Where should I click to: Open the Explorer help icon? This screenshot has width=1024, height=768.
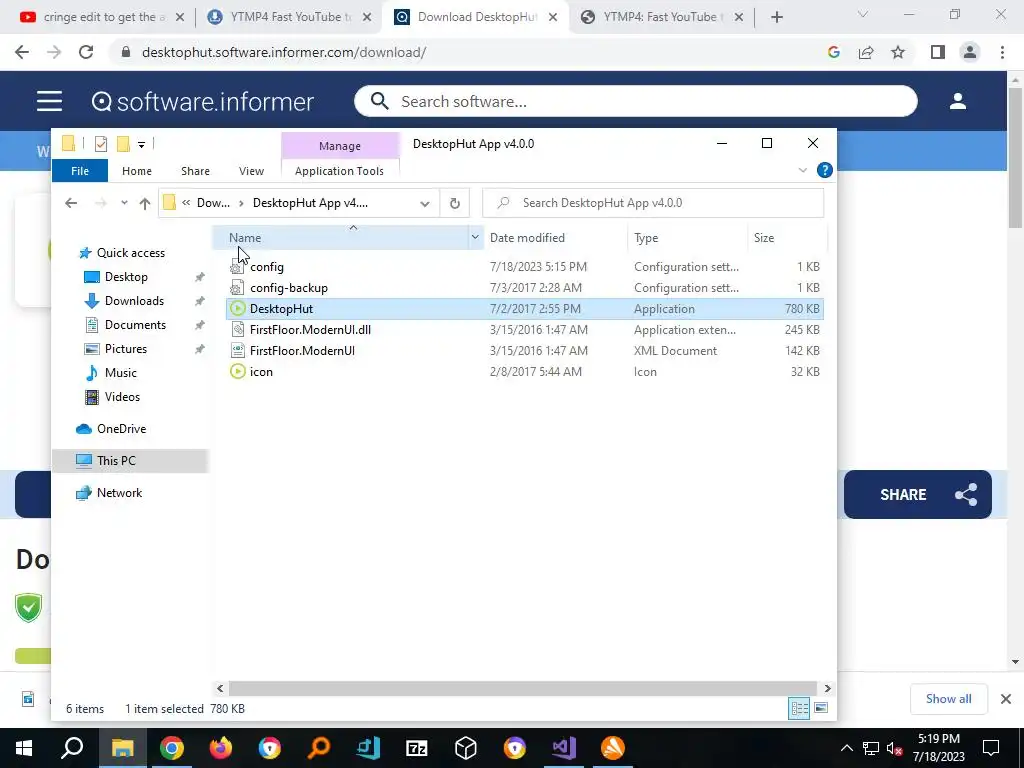(825, 170)
